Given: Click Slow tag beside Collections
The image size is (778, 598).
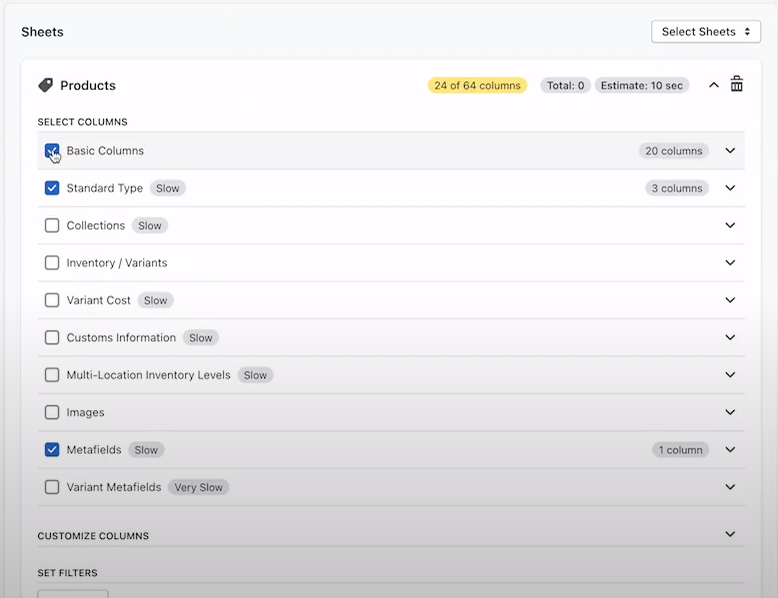Looking at the screenshot, I should 150,226.
